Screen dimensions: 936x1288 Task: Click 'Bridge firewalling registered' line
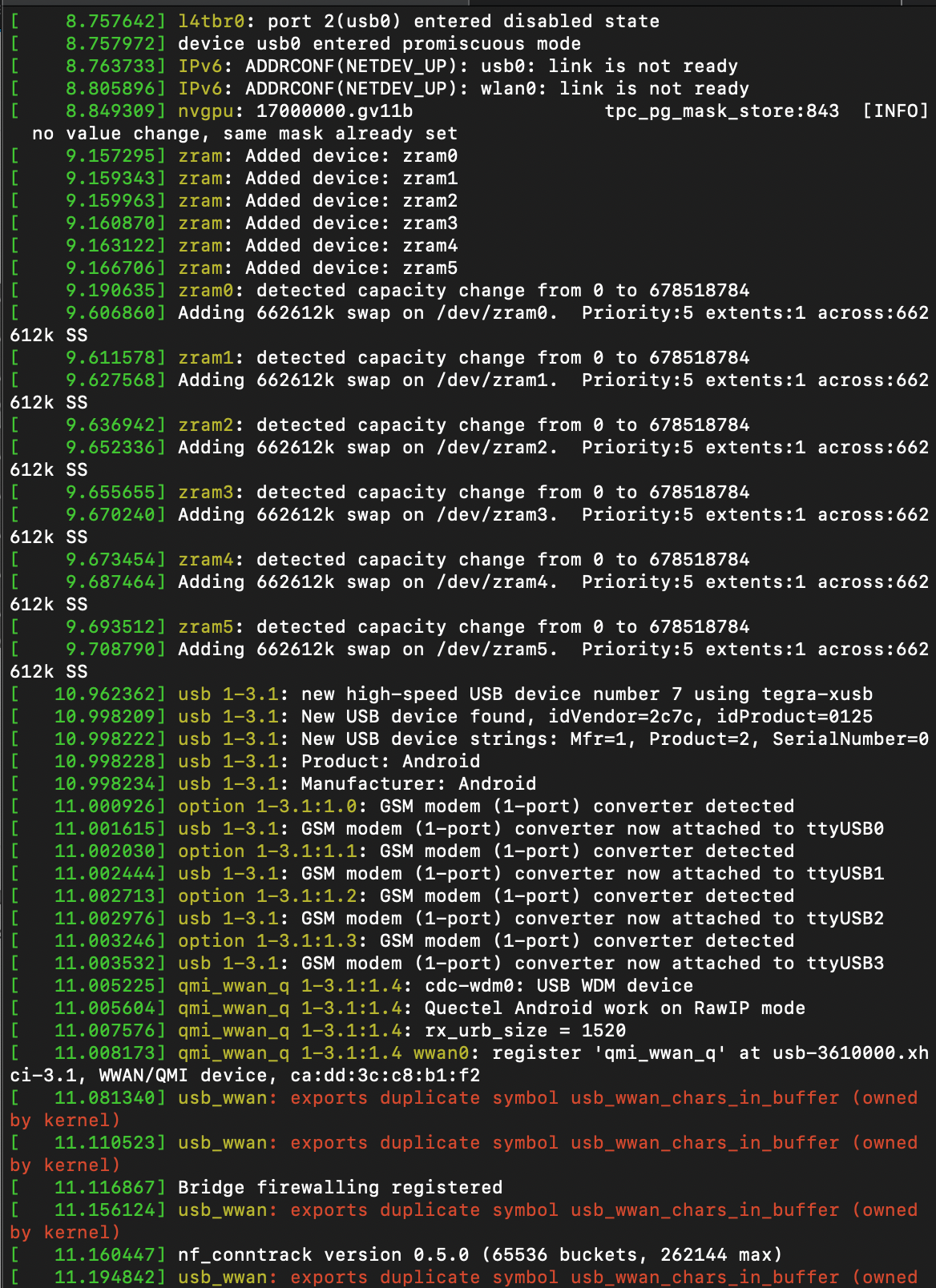tap(256, 1187)
